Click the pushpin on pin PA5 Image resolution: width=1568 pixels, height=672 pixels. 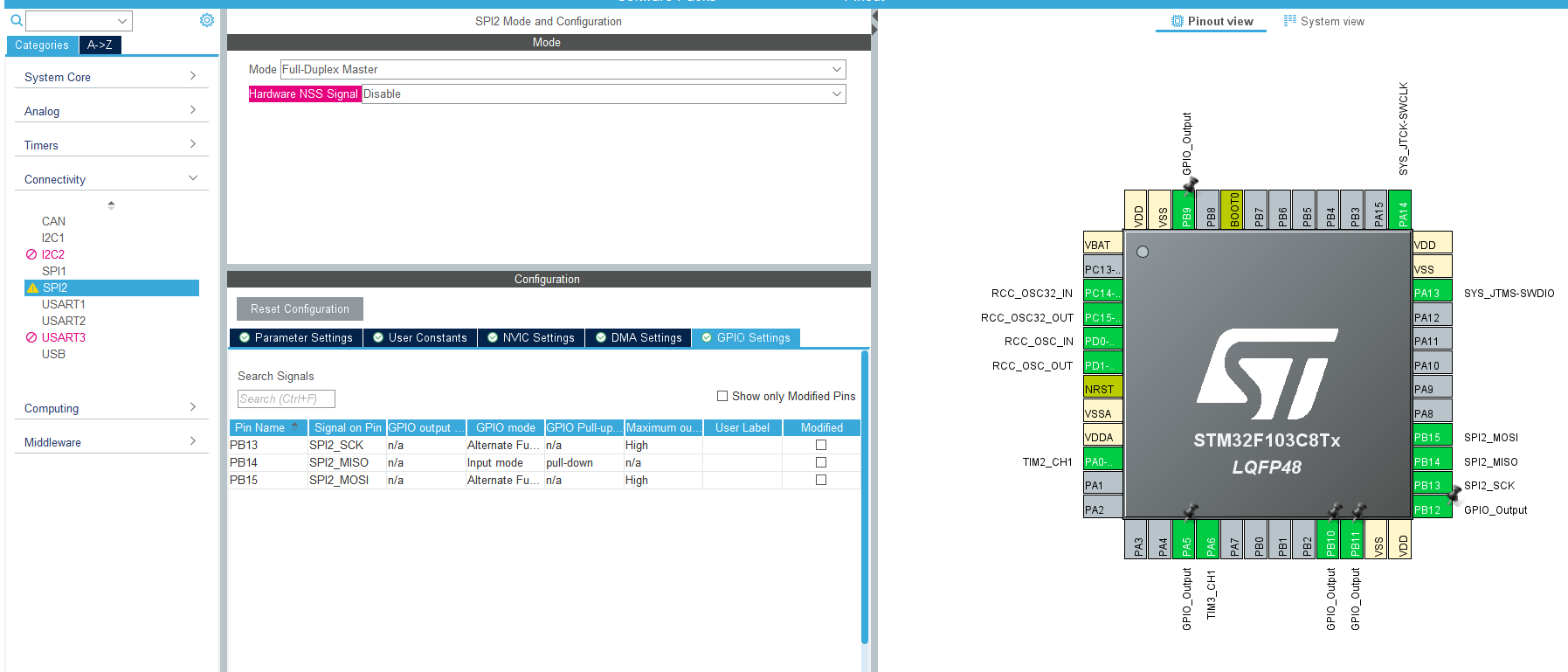coord(1191,510)
